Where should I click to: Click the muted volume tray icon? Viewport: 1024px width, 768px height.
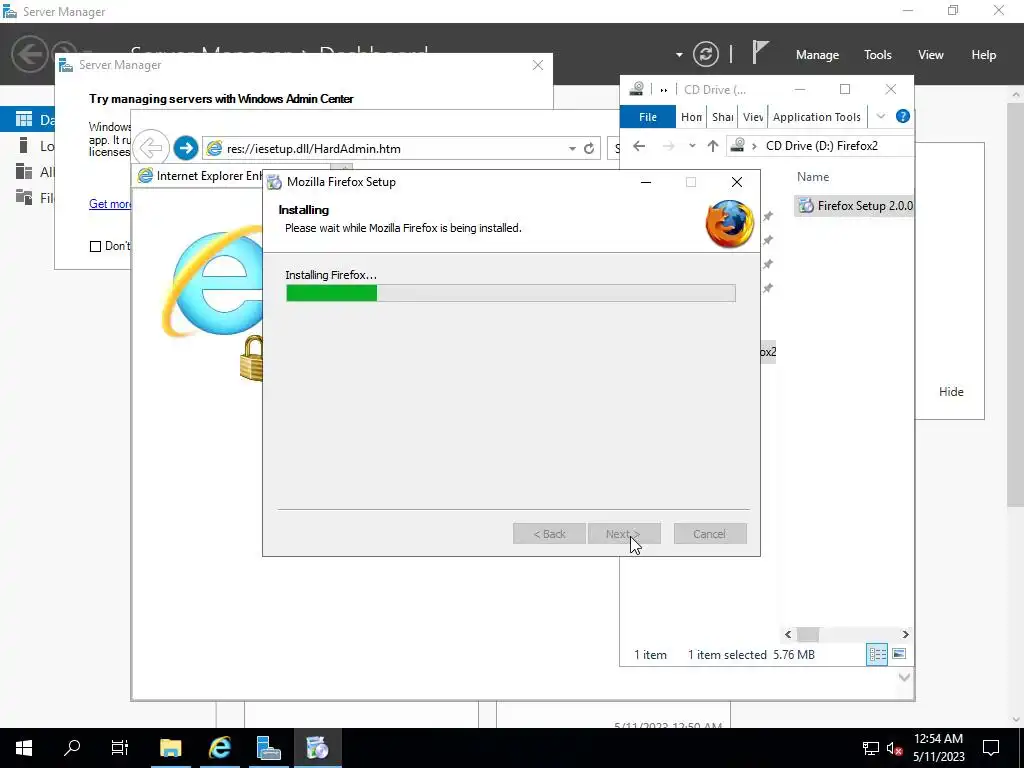pyautogui.click(x=894, y=748)
